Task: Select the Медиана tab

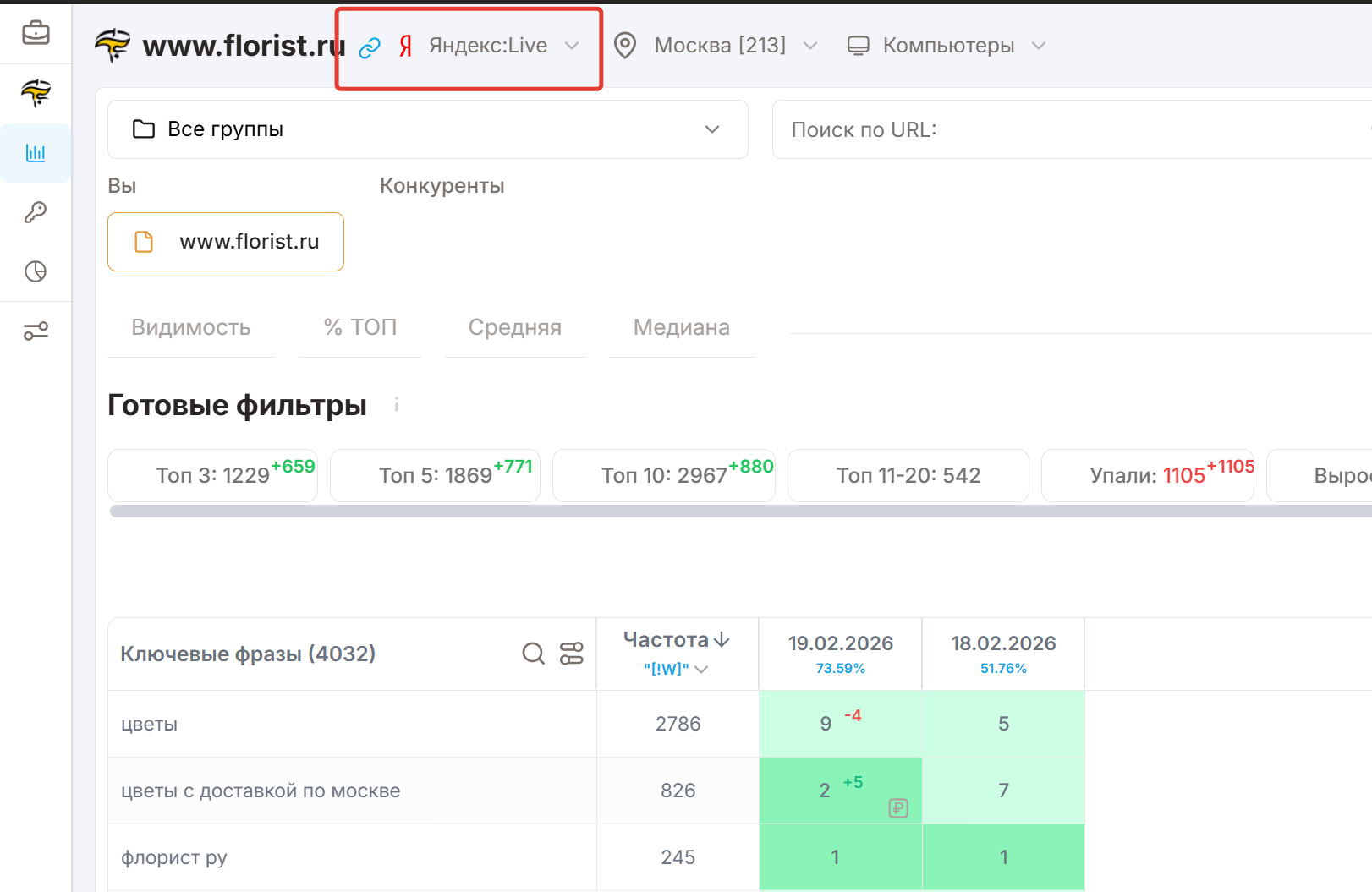Action: (681, 327)
